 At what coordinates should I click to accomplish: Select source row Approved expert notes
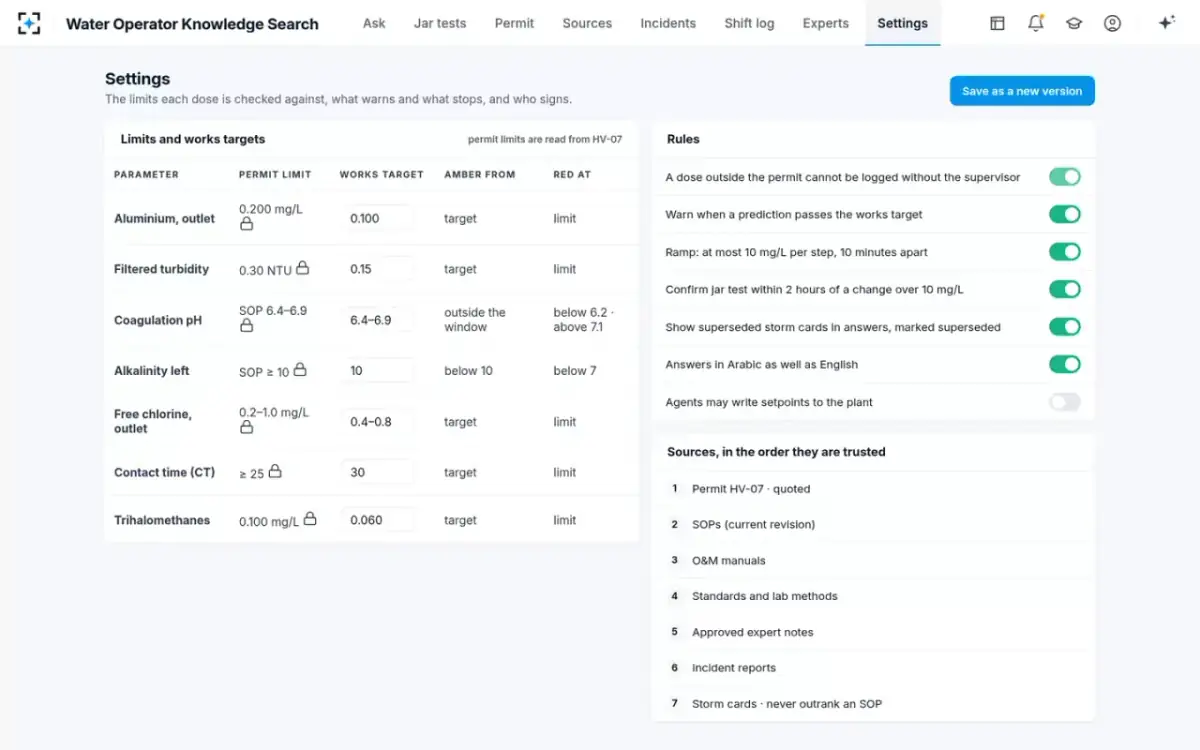(873, 632)
